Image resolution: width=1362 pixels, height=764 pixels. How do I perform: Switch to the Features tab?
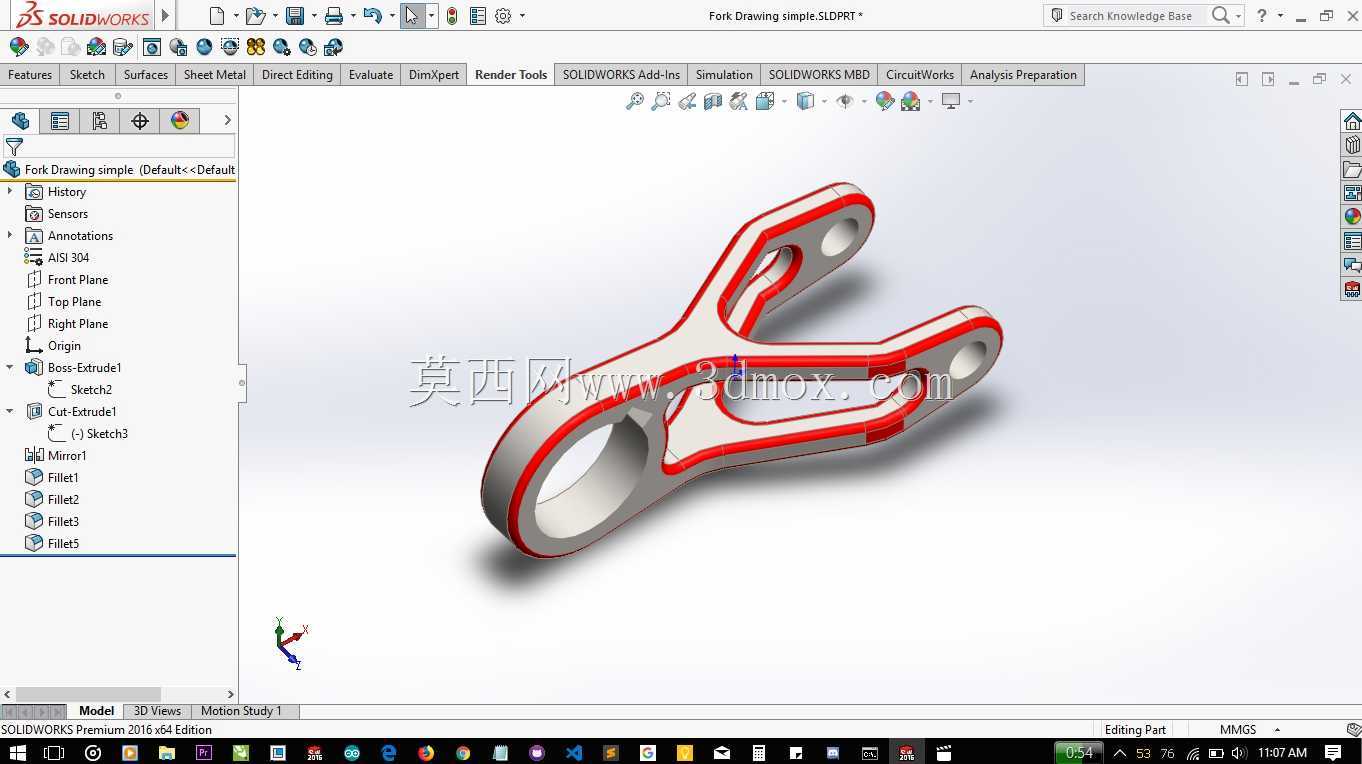tap(30, 75)
